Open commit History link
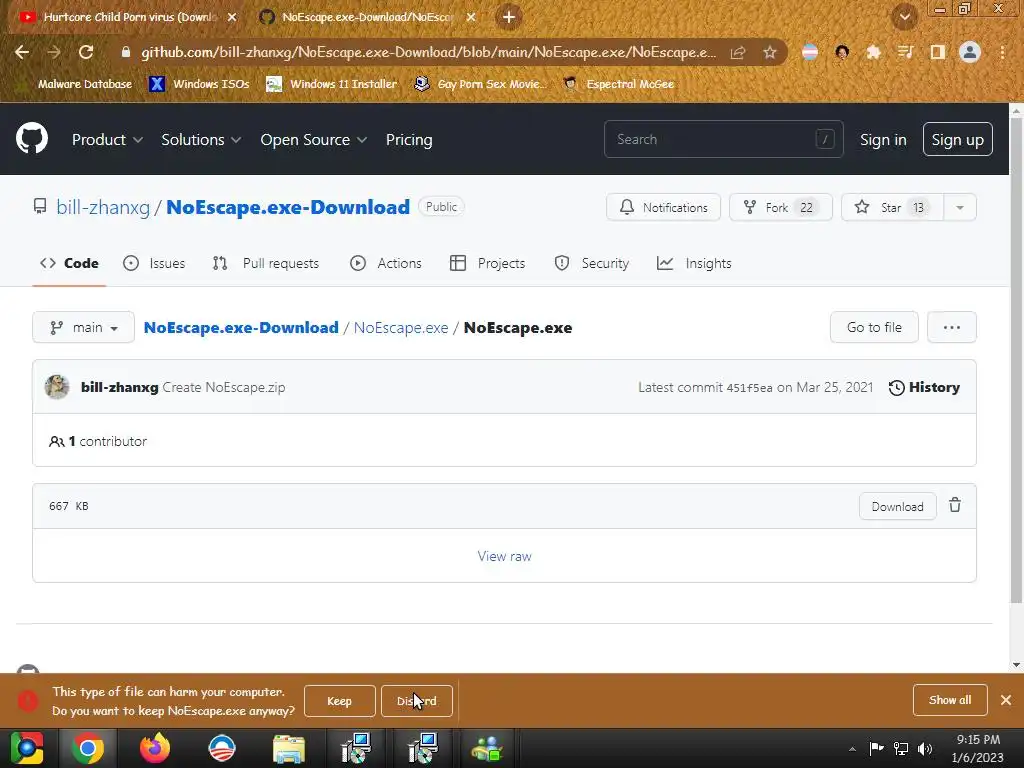This screenshot has height=768, width=1024. tap(924, 387)
